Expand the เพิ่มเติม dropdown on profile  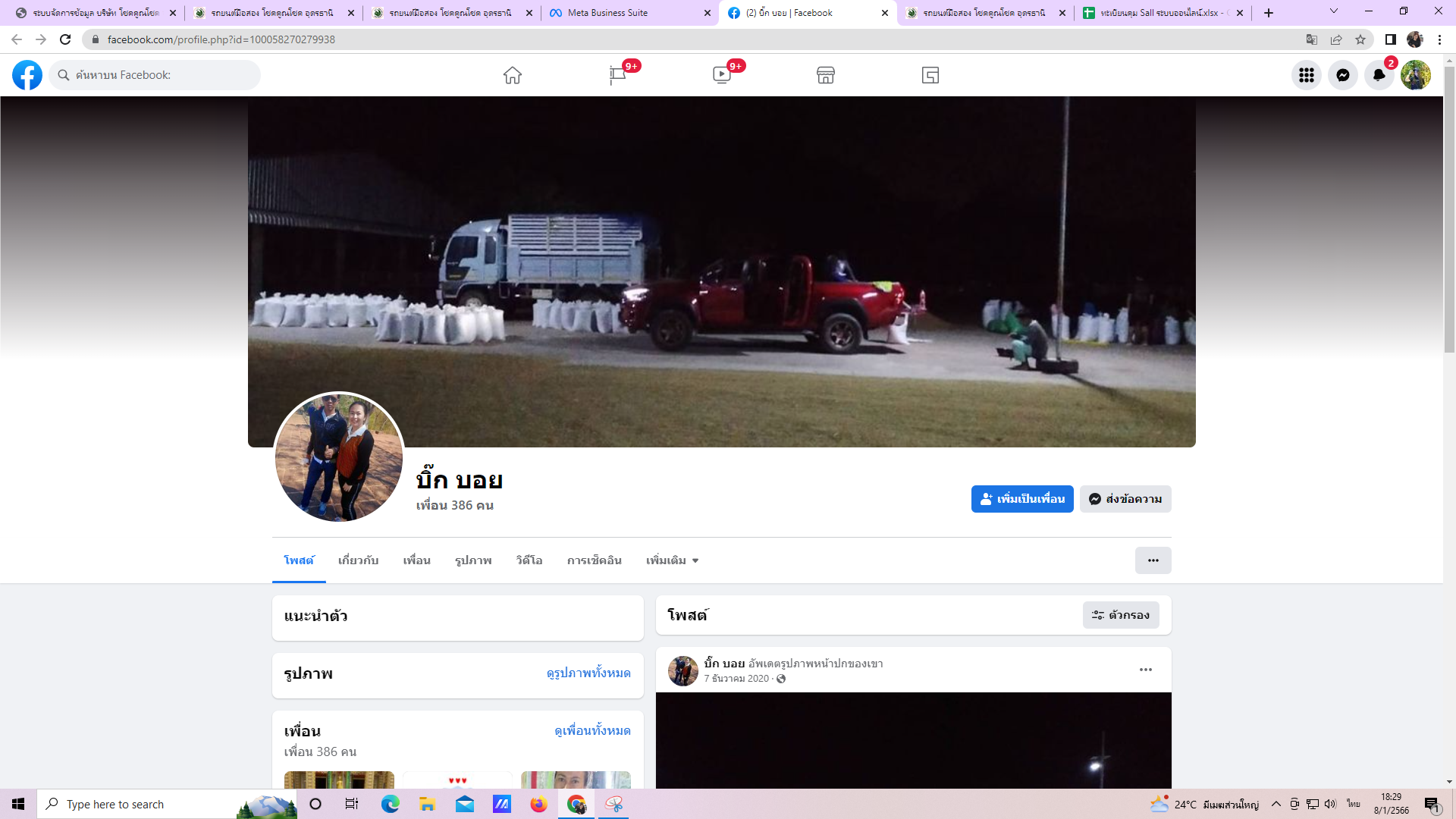[672, 560]
